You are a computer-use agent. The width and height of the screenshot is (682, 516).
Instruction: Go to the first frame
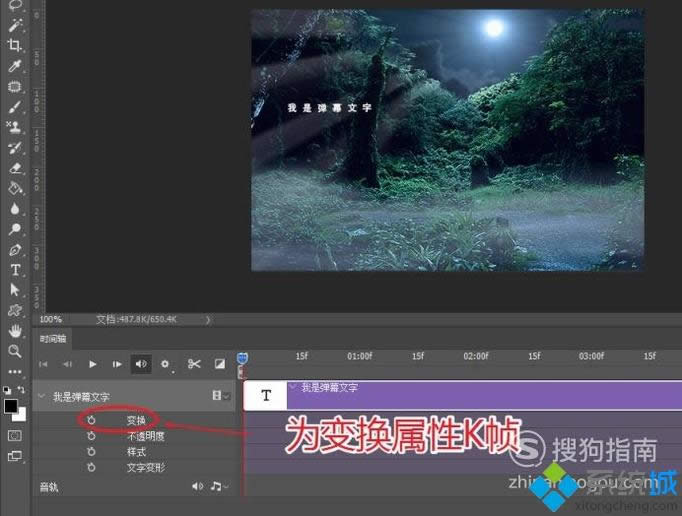[x=43, y=364]
